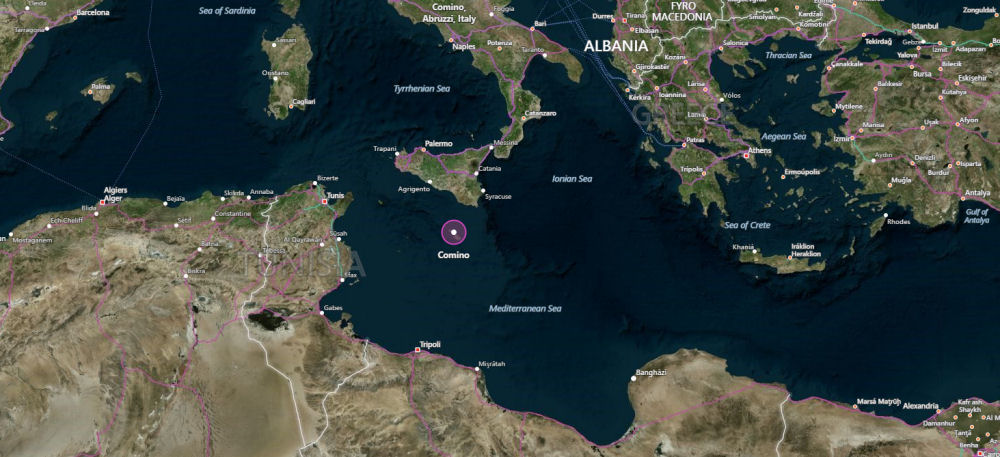Click the Tripoli capital marker
This screenshot has height=457, width=1000.
(x=418, y=350)
